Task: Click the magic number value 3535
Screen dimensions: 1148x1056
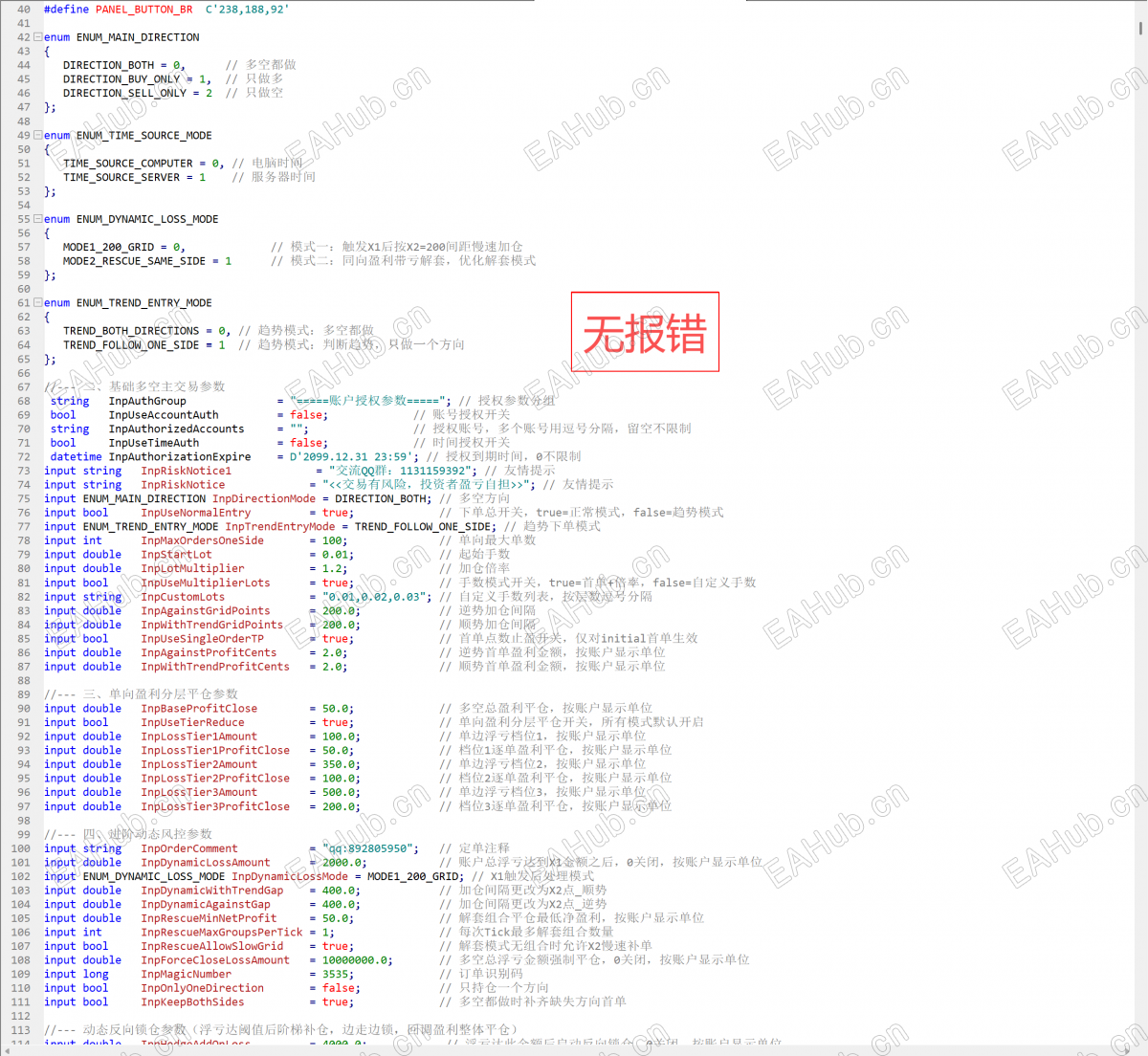Action: point(335,975)
